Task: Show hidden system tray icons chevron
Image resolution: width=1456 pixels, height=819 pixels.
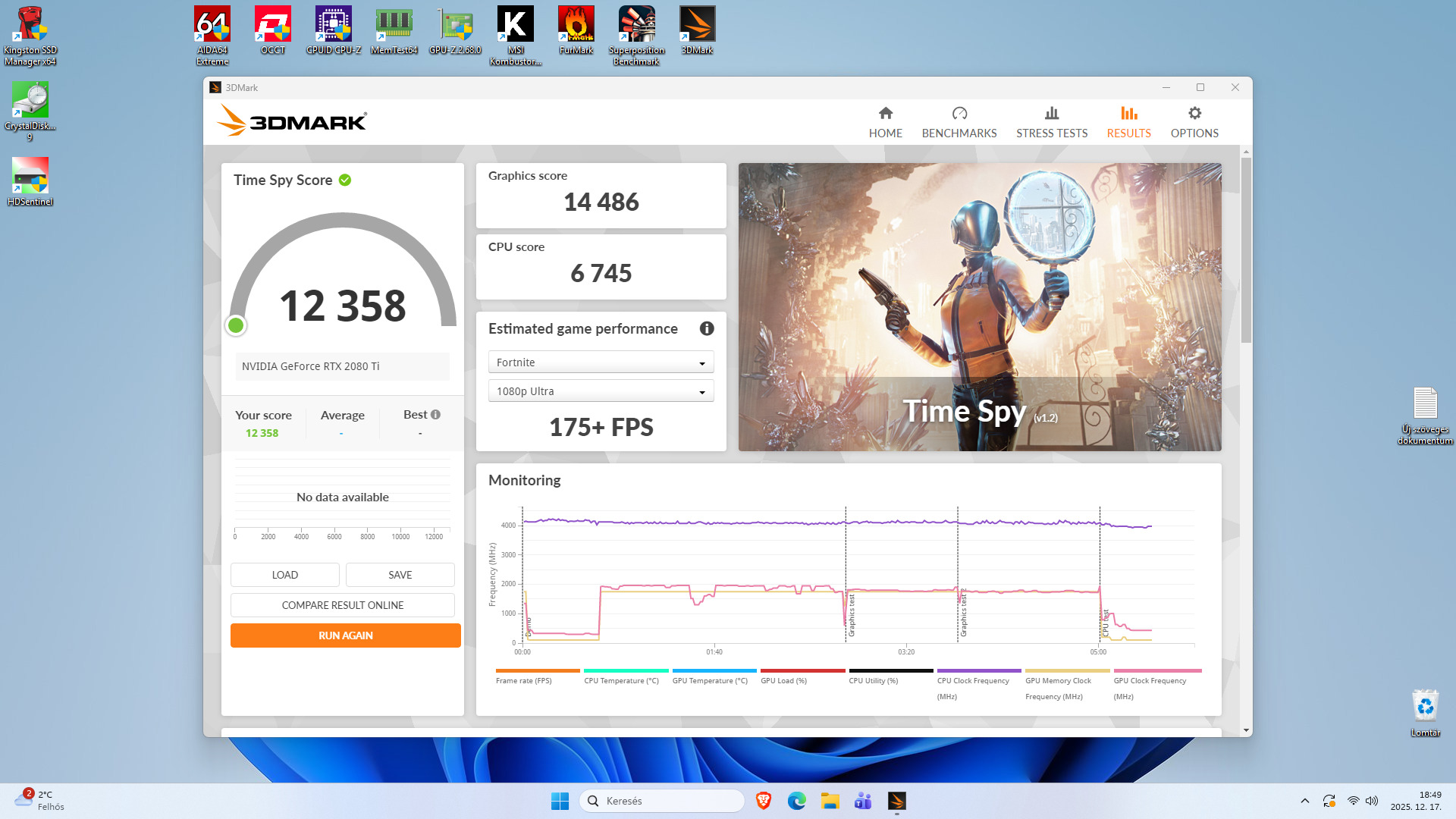Action: pos(1304,801)
